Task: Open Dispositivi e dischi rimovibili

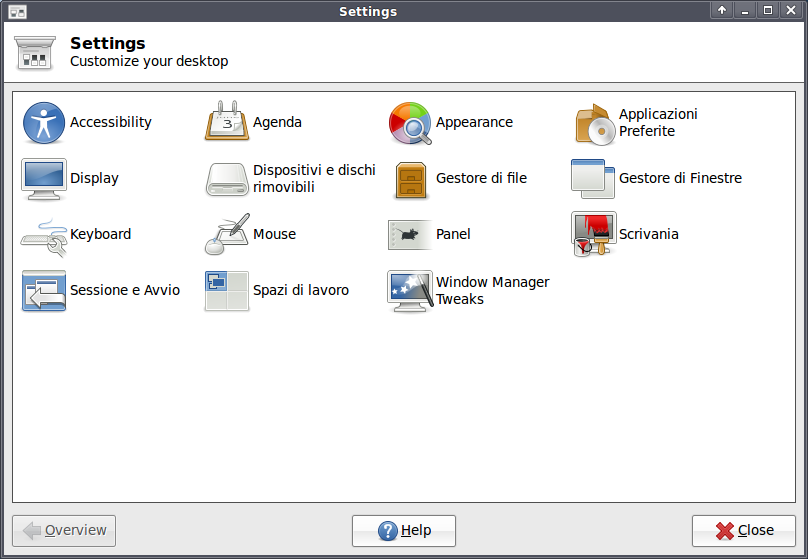Action: pos(227,179)
